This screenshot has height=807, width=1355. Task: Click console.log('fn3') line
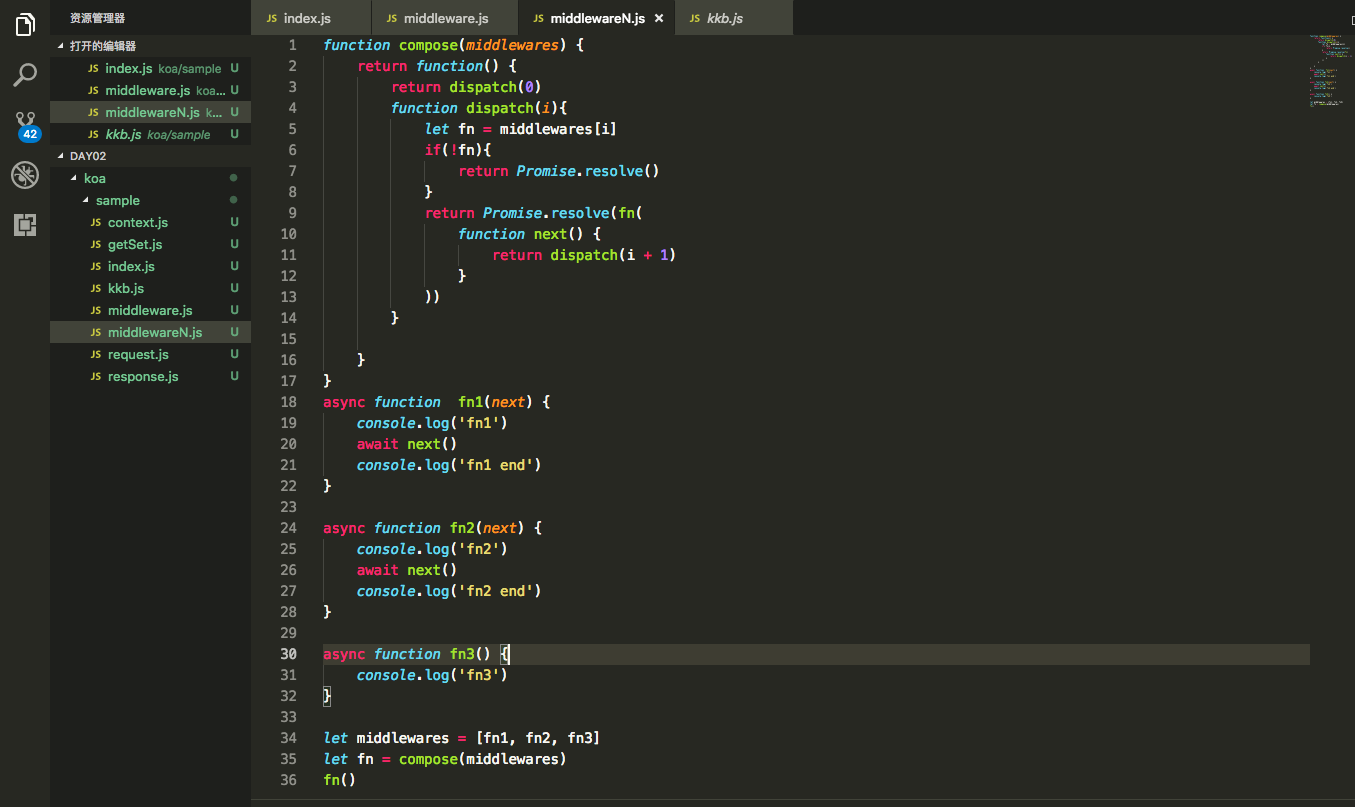click(432, 675)
